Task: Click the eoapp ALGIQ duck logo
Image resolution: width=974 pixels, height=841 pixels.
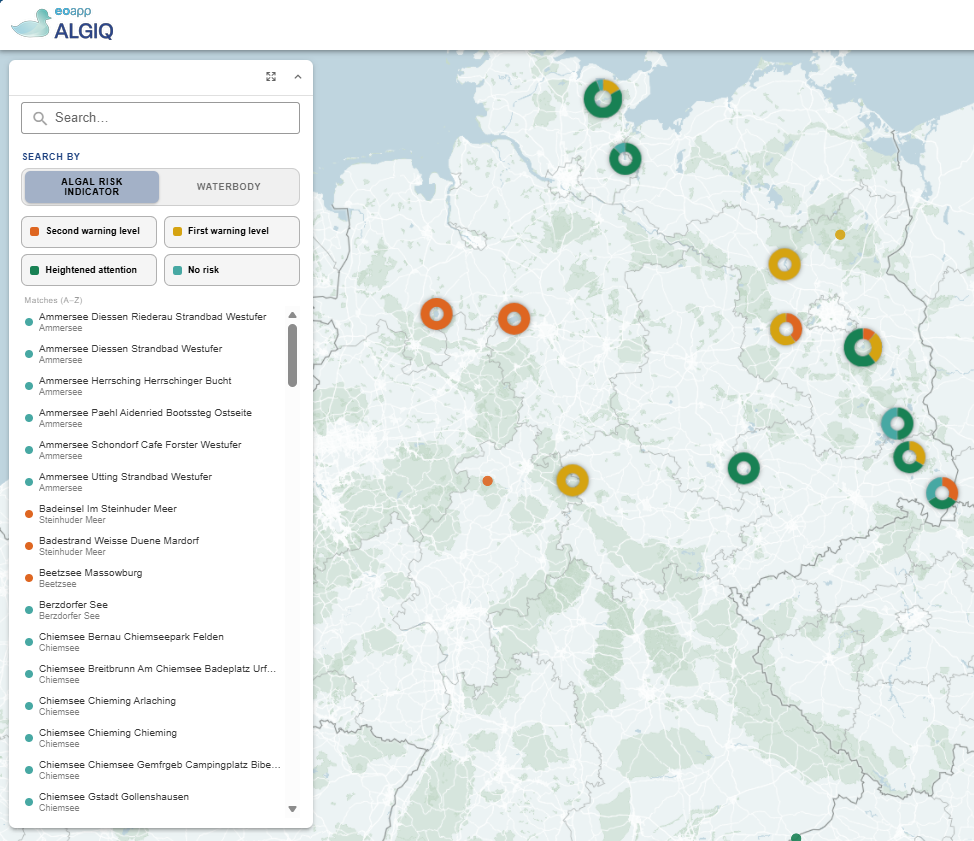Action: point(63,24)
